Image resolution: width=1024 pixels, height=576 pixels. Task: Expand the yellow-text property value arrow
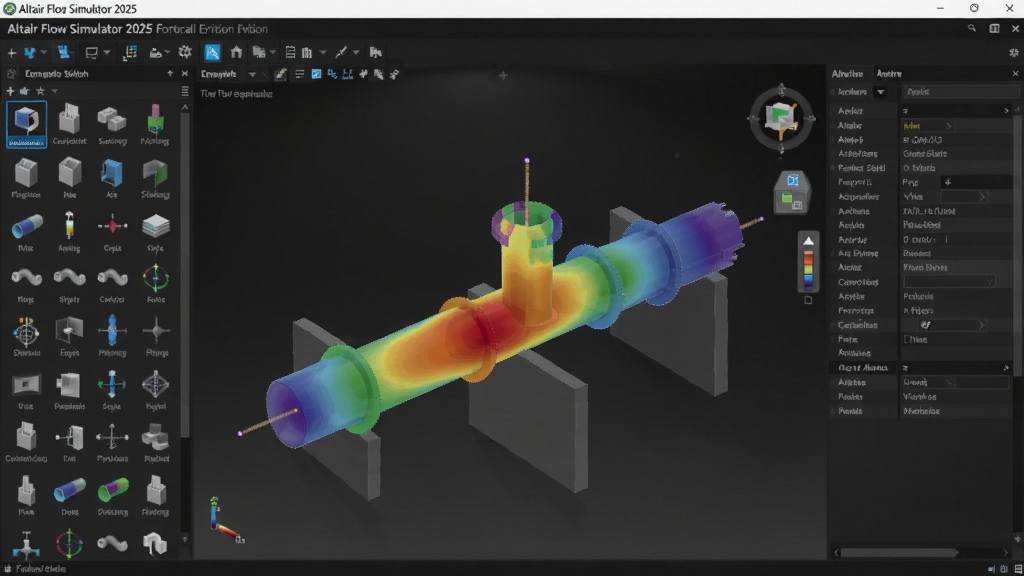point(949,125)
